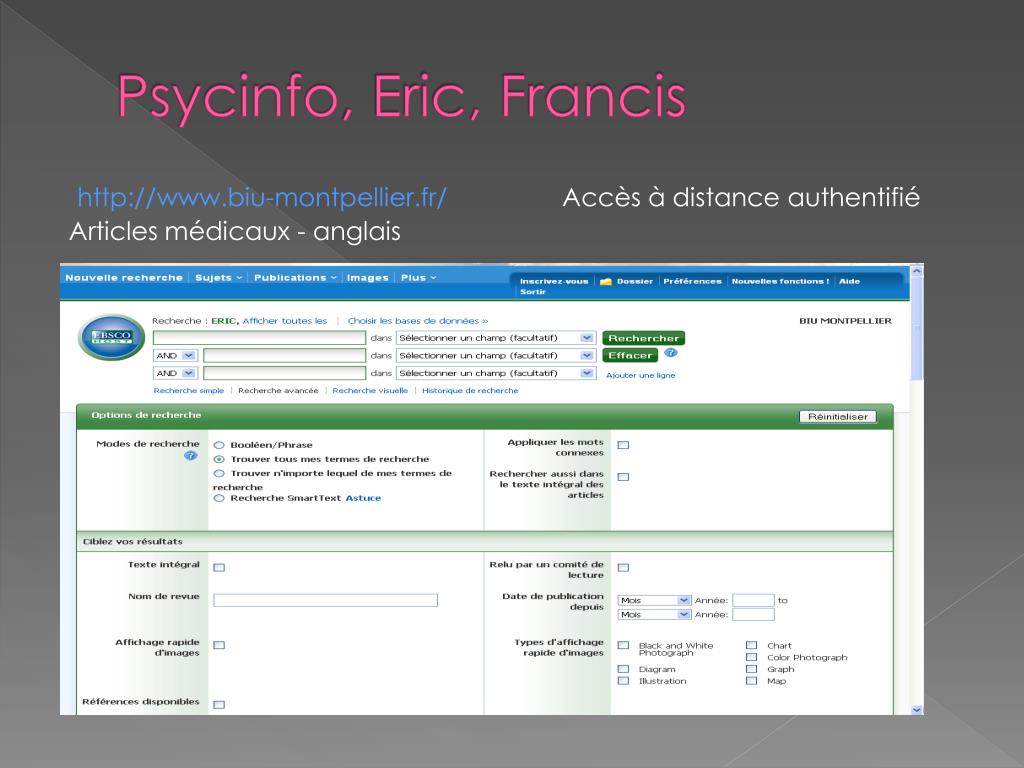Screen dimensions: 1024x768
Task: Select Recherche SmartText radio option
Action: click(x=219, y=498)
